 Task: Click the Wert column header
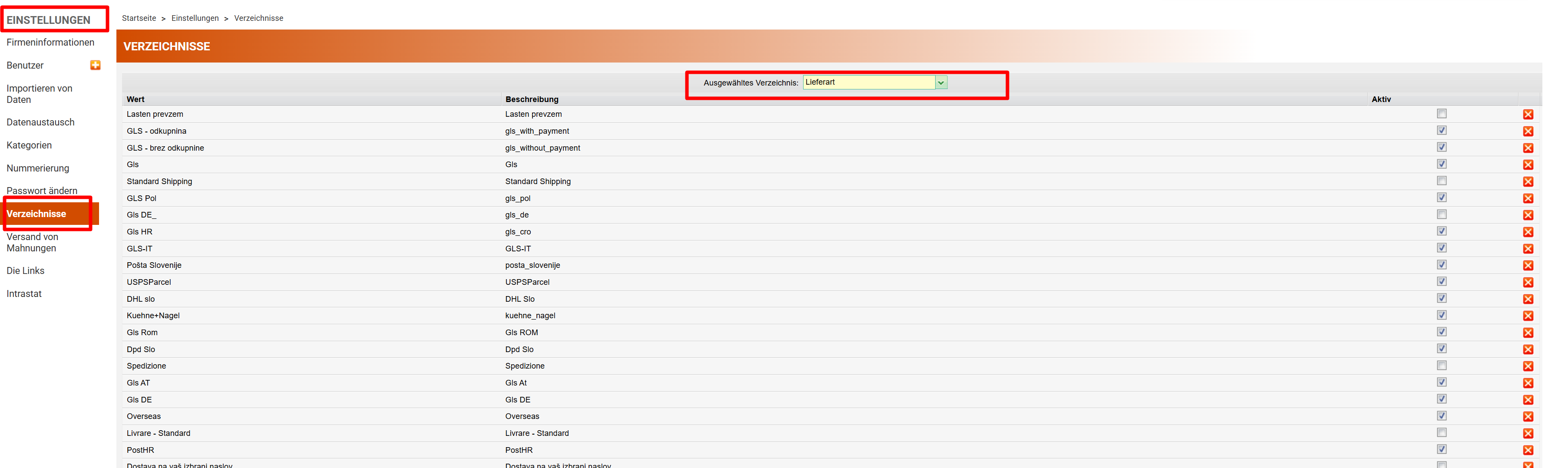pos(136,99)
